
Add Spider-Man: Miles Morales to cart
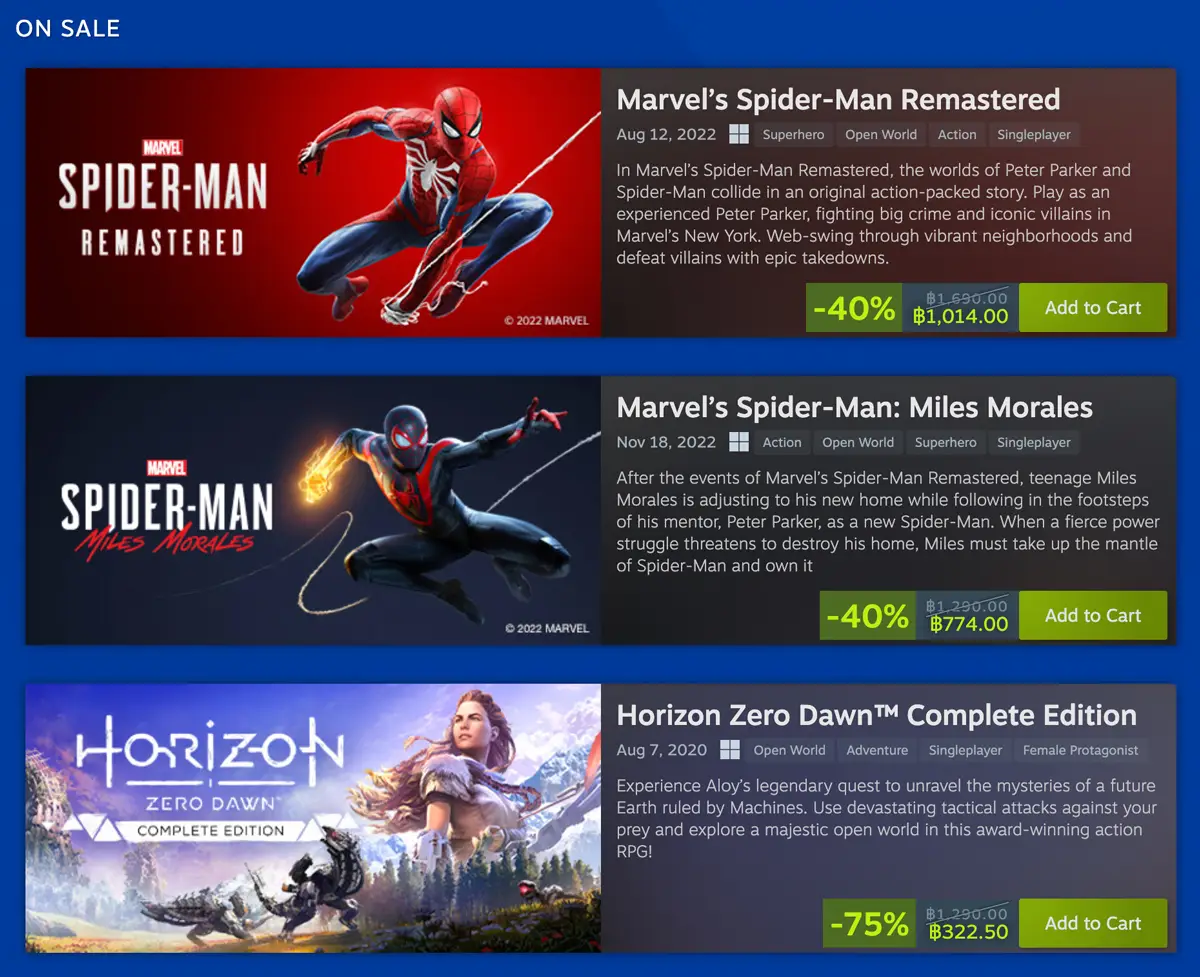(x=1093, y=616)
